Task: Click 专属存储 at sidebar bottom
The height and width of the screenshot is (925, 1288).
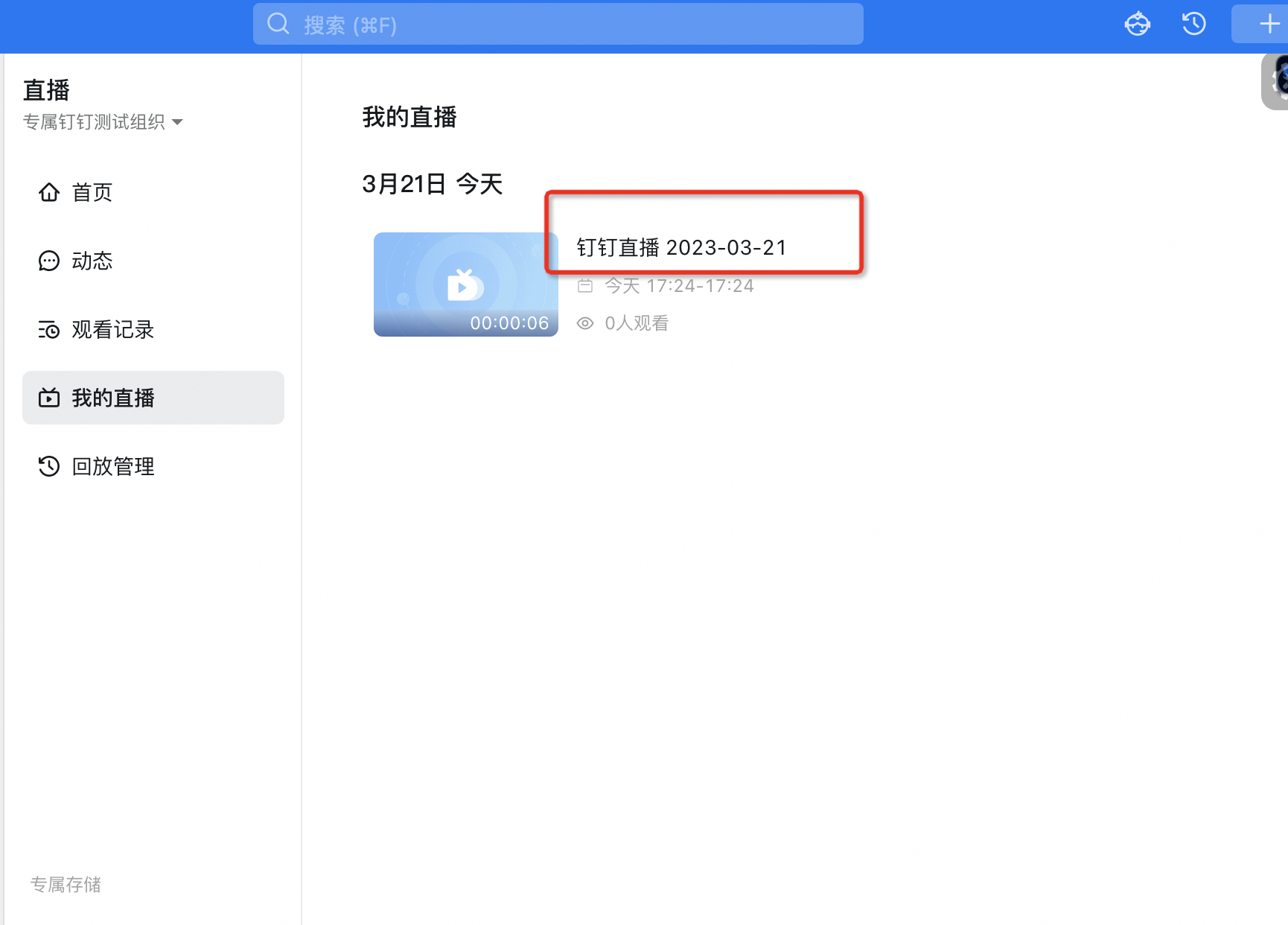Action: click(x=66, y=884)
